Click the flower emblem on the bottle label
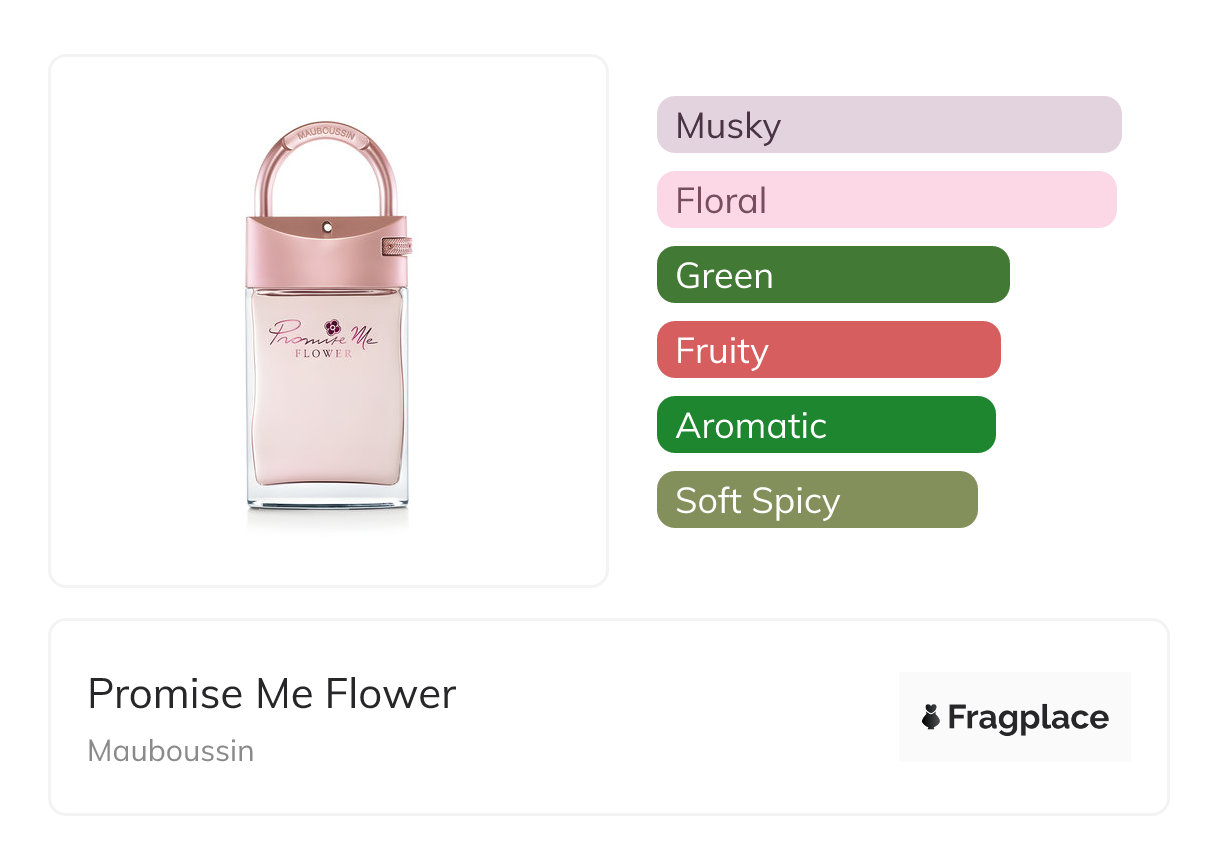 click(334, 327)
